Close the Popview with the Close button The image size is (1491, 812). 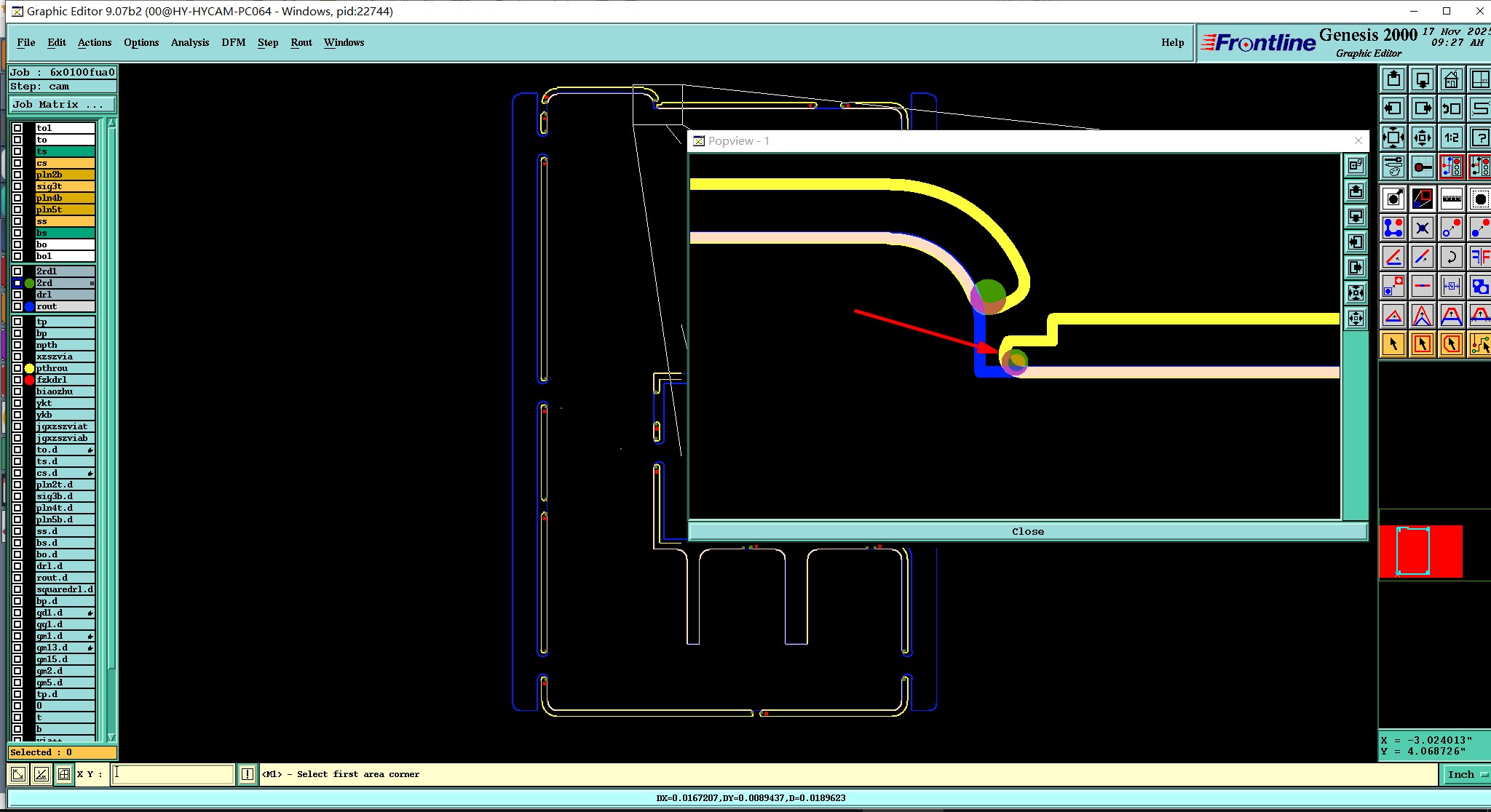pos(1027,532)
